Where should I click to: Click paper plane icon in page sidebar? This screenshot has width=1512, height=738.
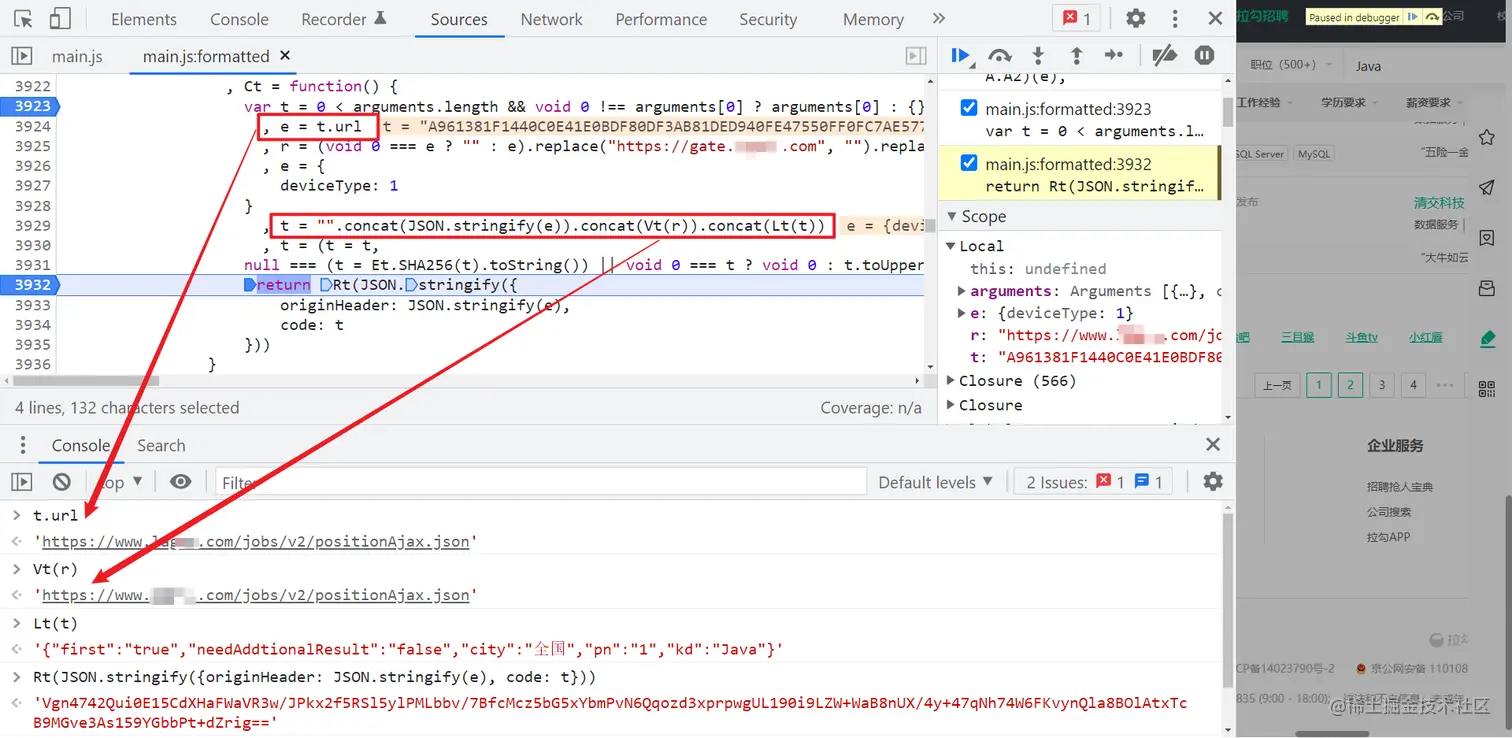(x=1488, y=187)
